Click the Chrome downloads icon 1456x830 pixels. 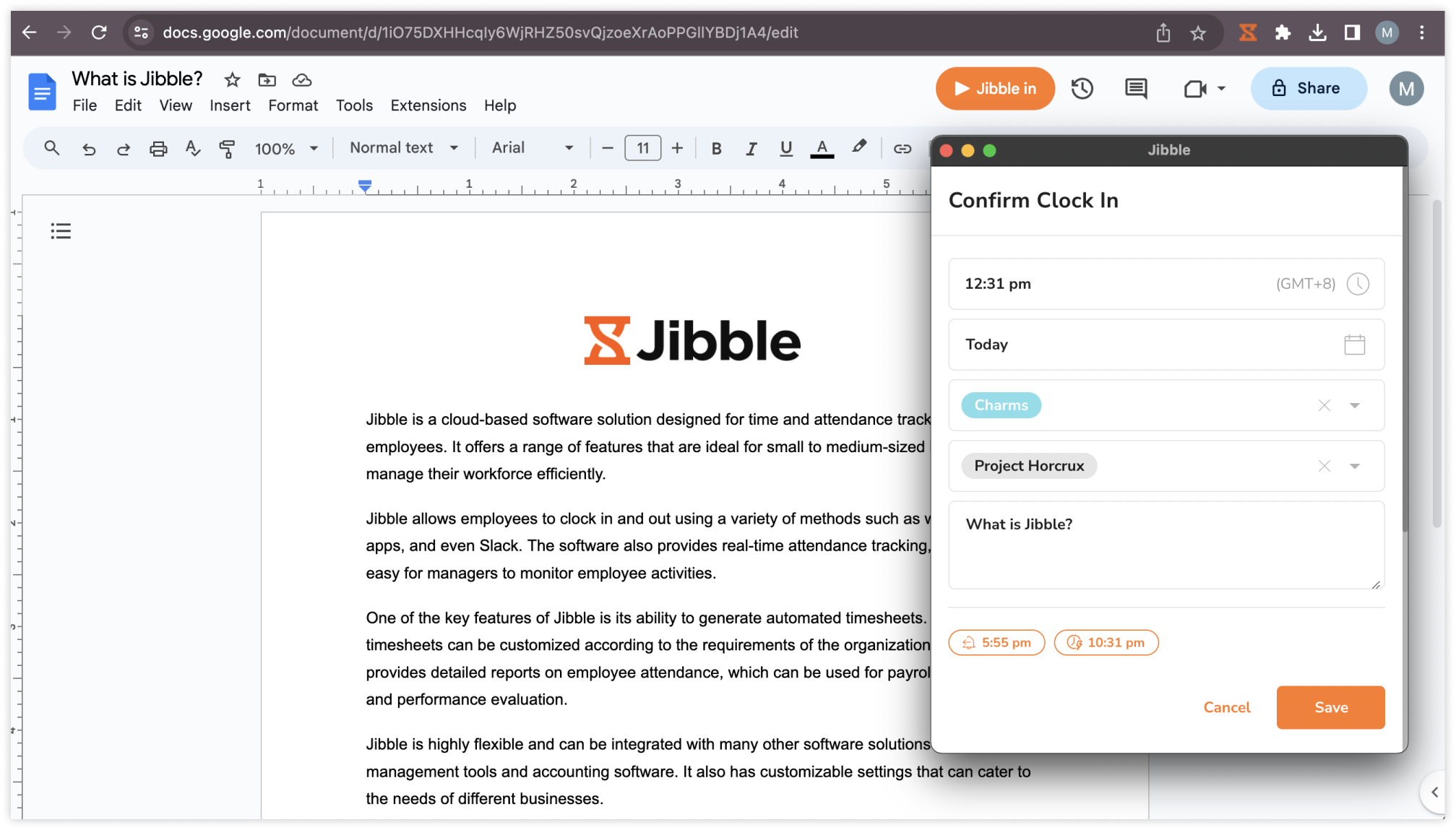(x=1317, y=33)
